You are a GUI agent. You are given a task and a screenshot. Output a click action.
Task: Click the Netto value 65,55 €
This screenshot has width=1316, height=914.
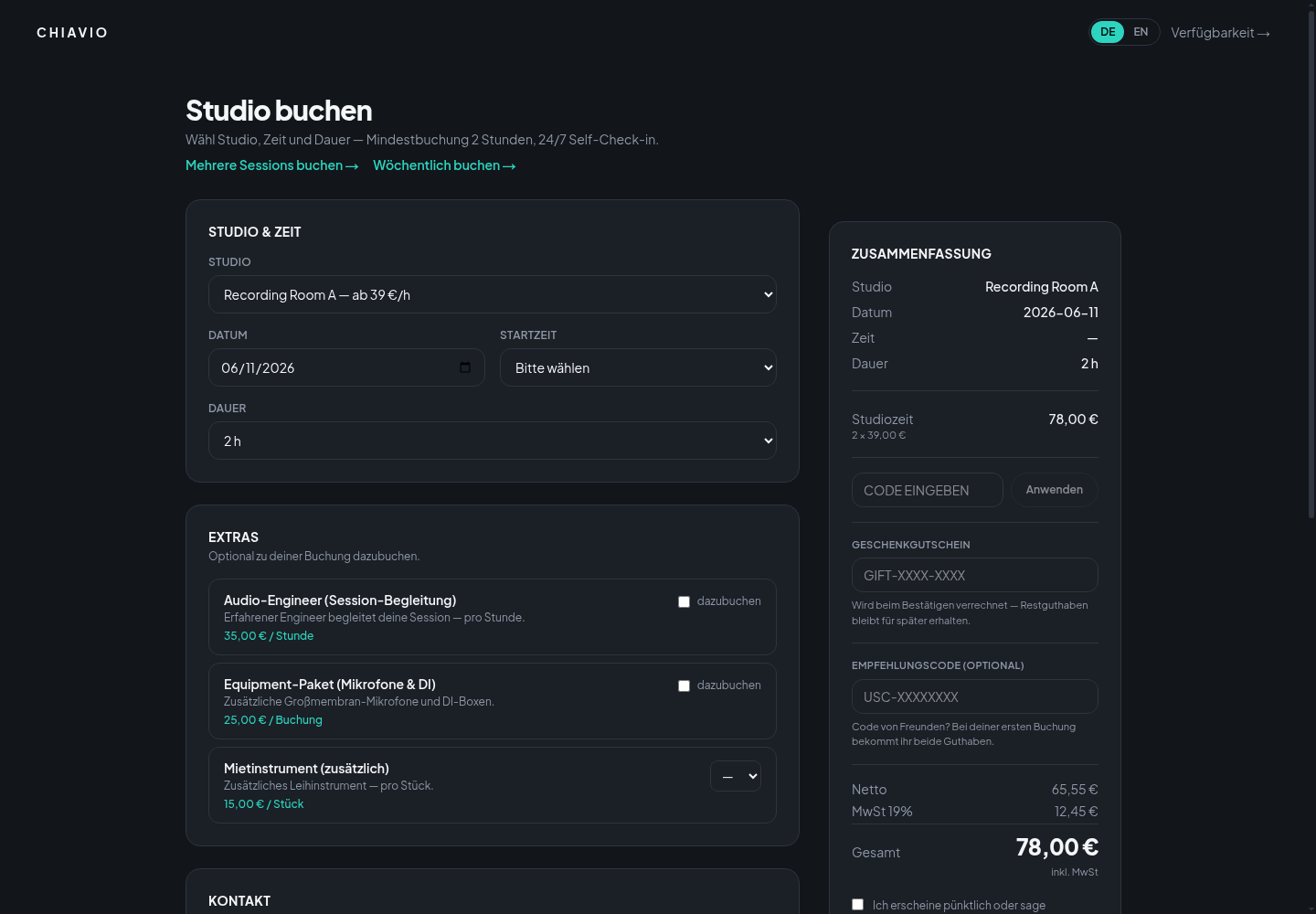coord(1075,790)
